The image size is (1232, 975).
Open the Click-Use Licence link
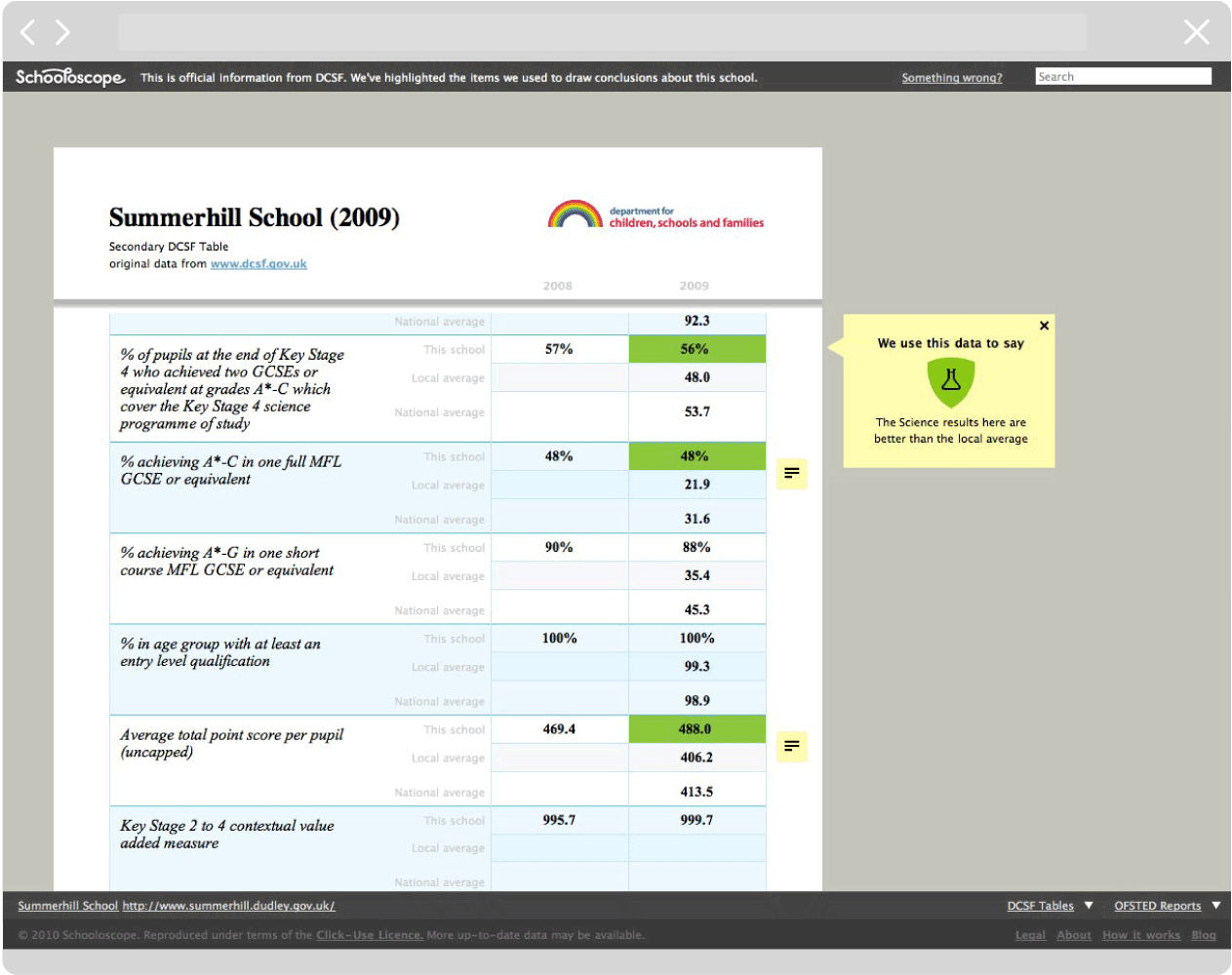click(370, 935)
